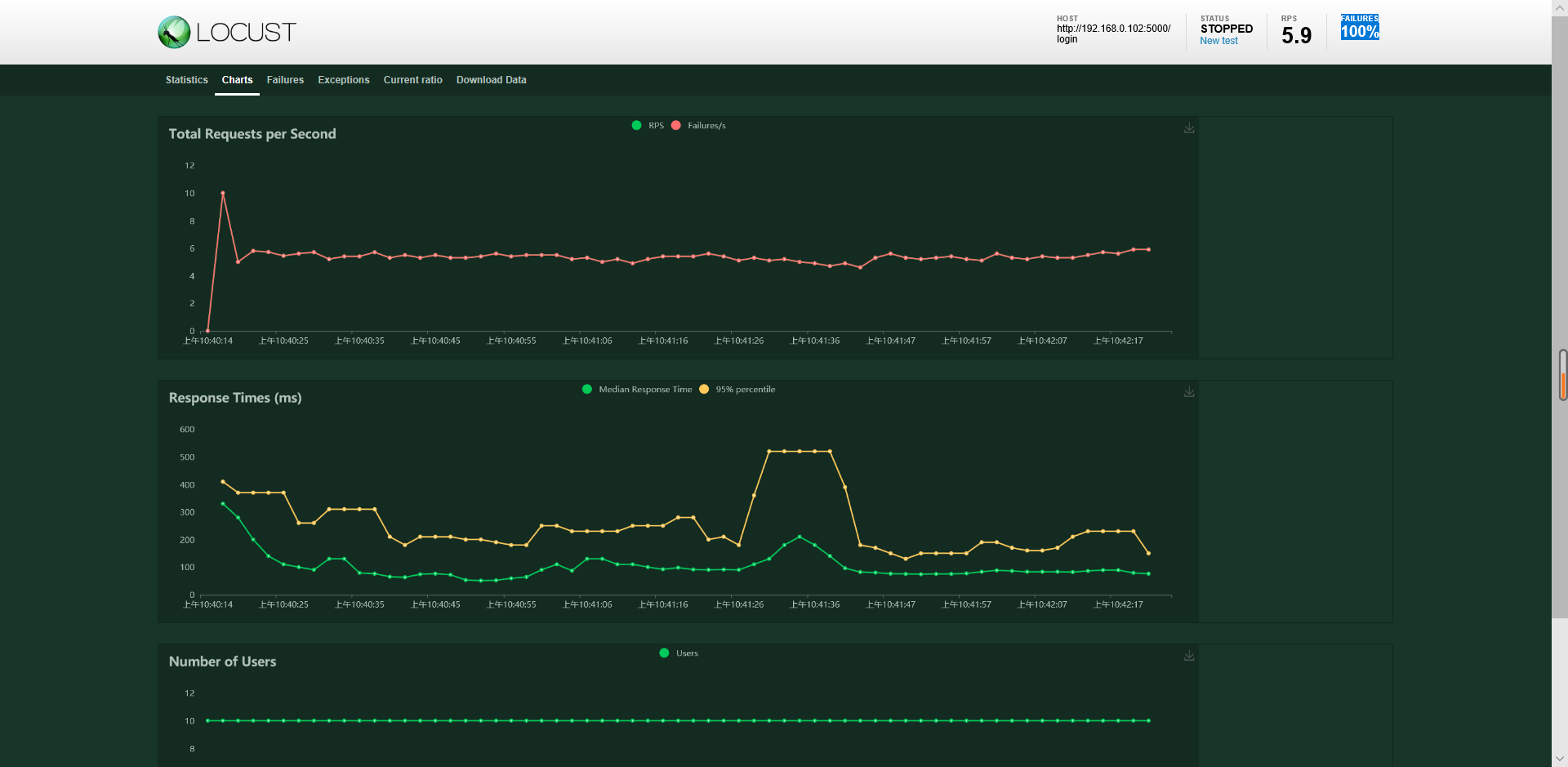This screenshot has width=1568, height=767.
Task: Hide the Median Response Time series
Action: pos(637,390)
